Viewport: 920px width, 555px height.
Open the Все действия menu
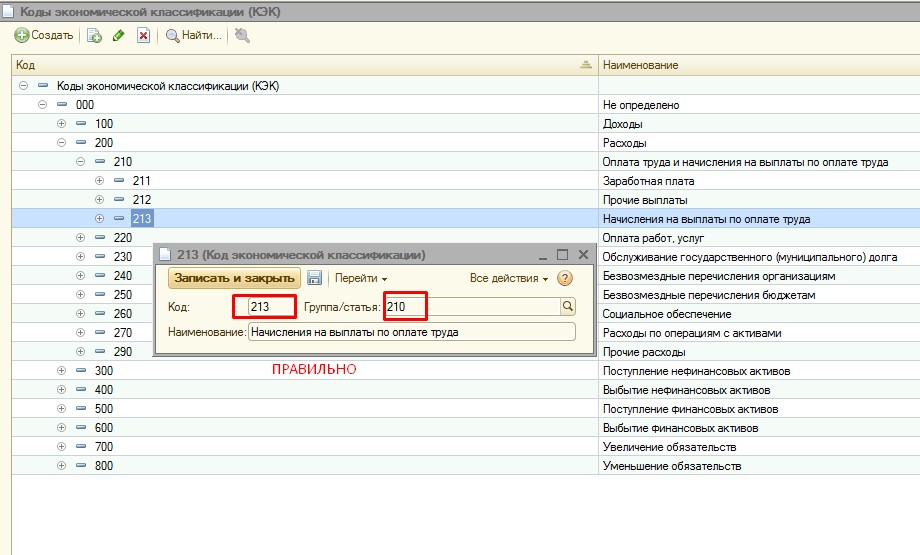pos(509,278)
